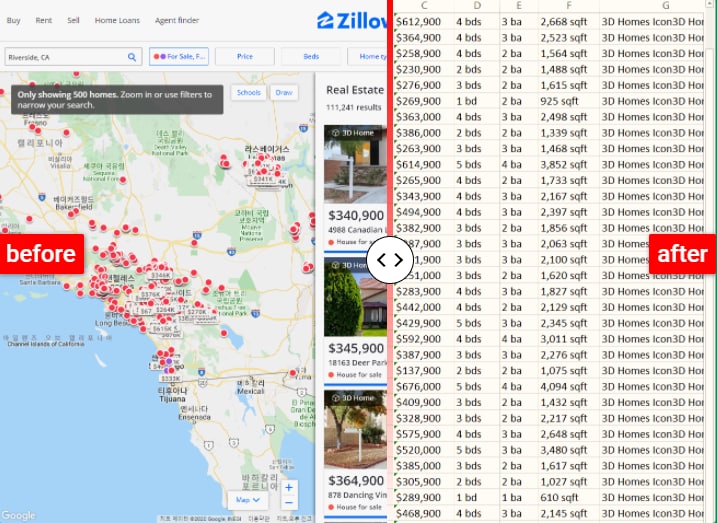Image resolution: width=717 pixels, height=523 pixels.
Task: Open the Rent menu
Action: click(x=44, y=21)
